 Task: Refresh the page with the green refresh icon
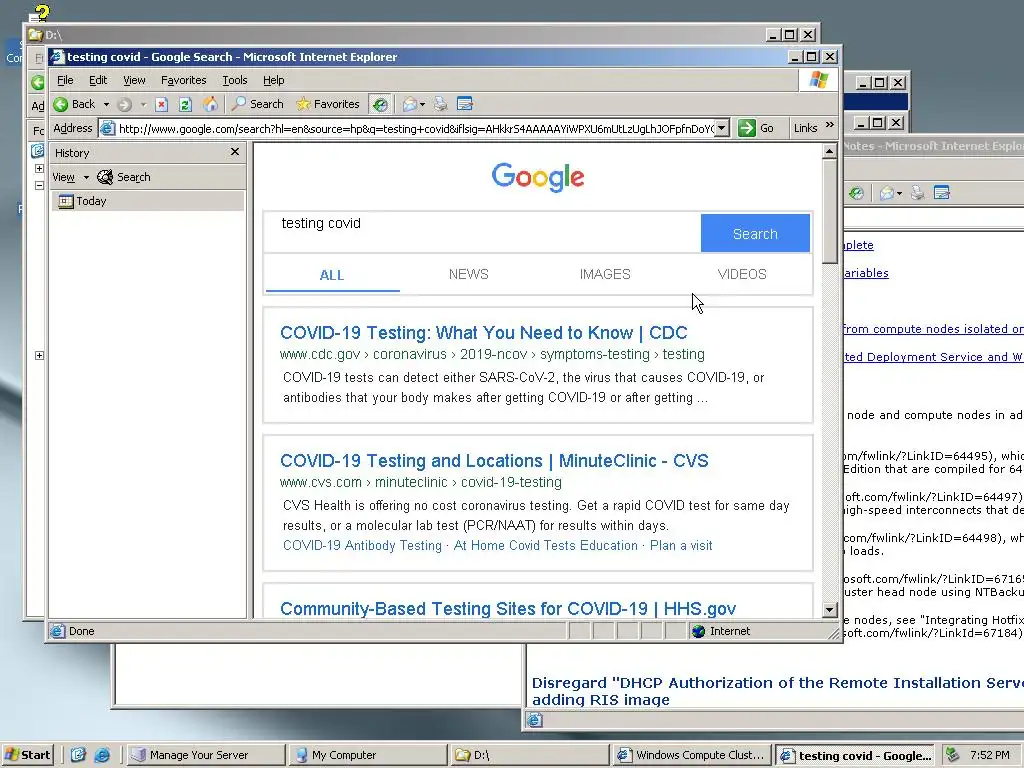[185, 104]
